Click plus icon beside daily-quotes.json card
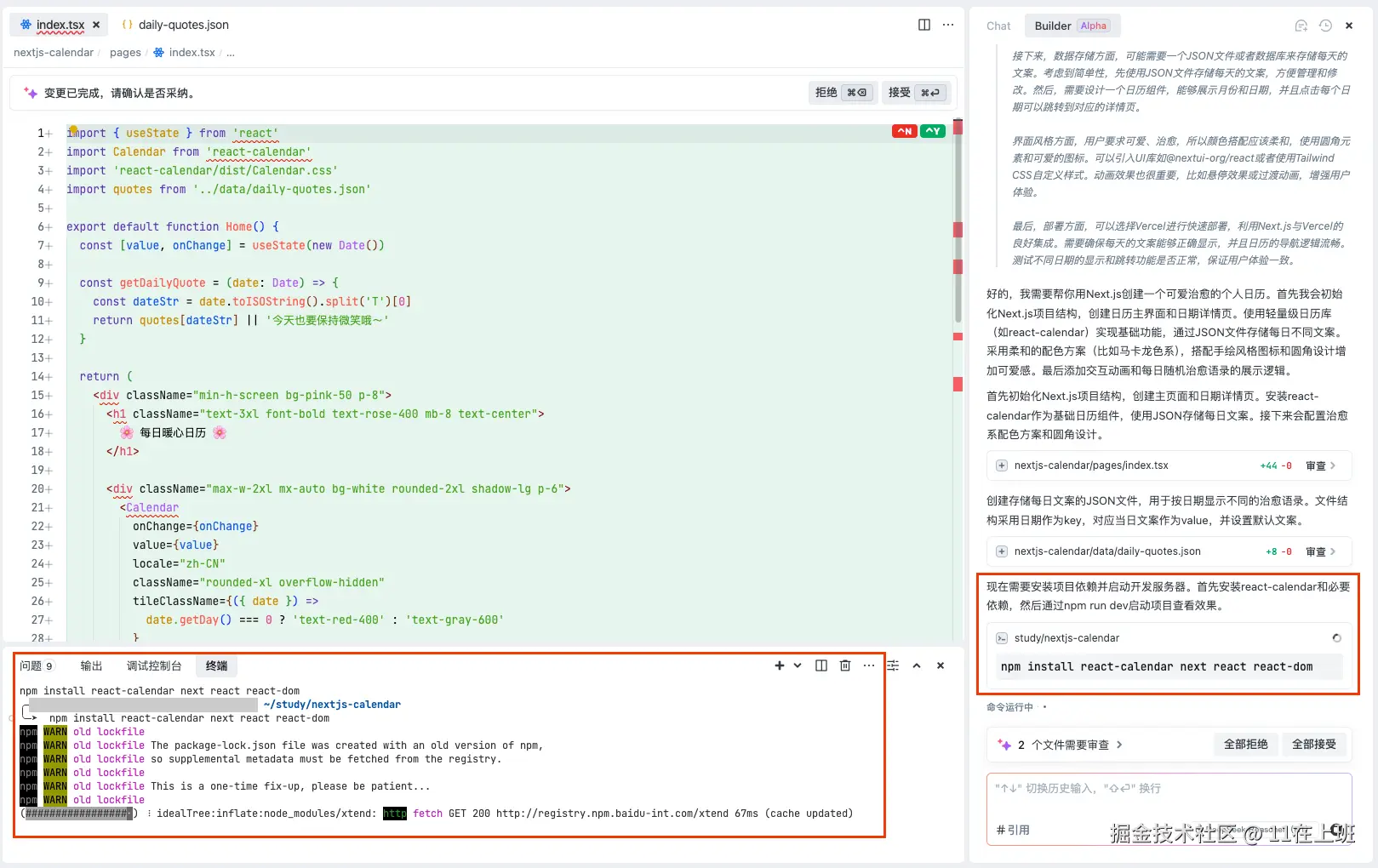The height and width of the screenshot is (868, 1378). coord(1002,551)
